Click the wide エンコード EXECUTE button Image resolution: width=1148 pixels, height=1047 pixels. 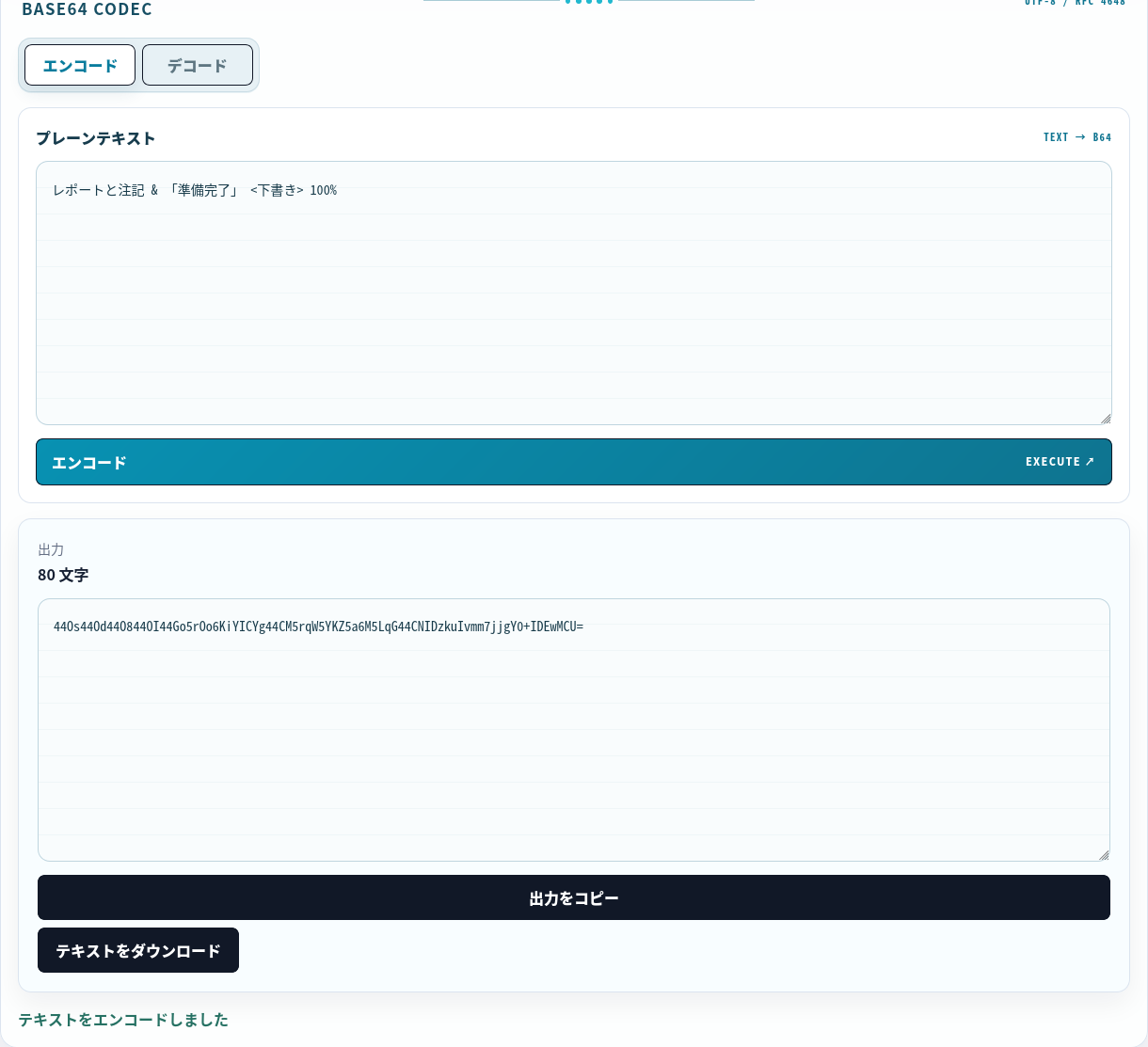574,462
